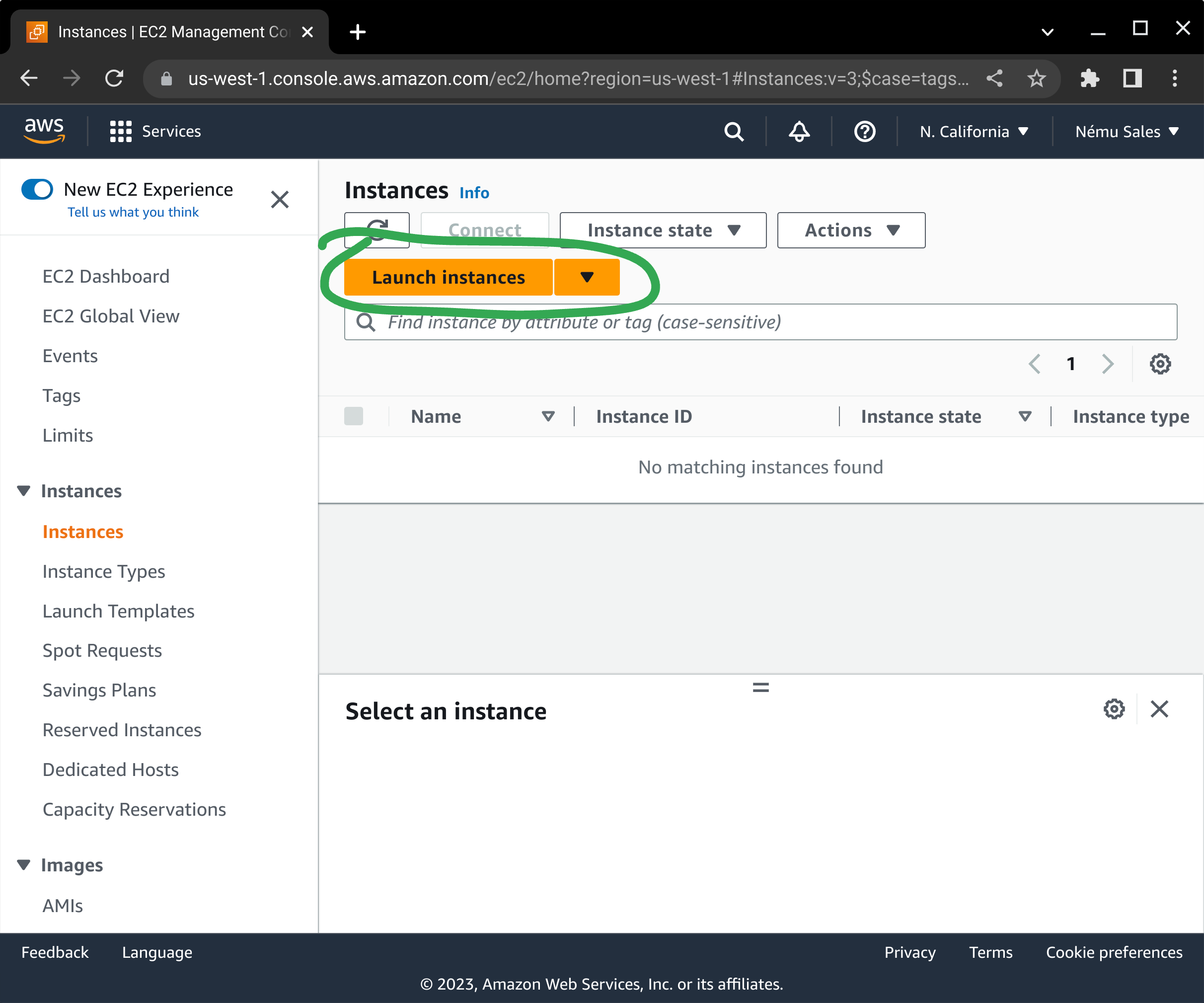The height and width of the screenshot is (1003, 1204).
Task: Open the help question mark menu
Action: [x=865, y=131]
